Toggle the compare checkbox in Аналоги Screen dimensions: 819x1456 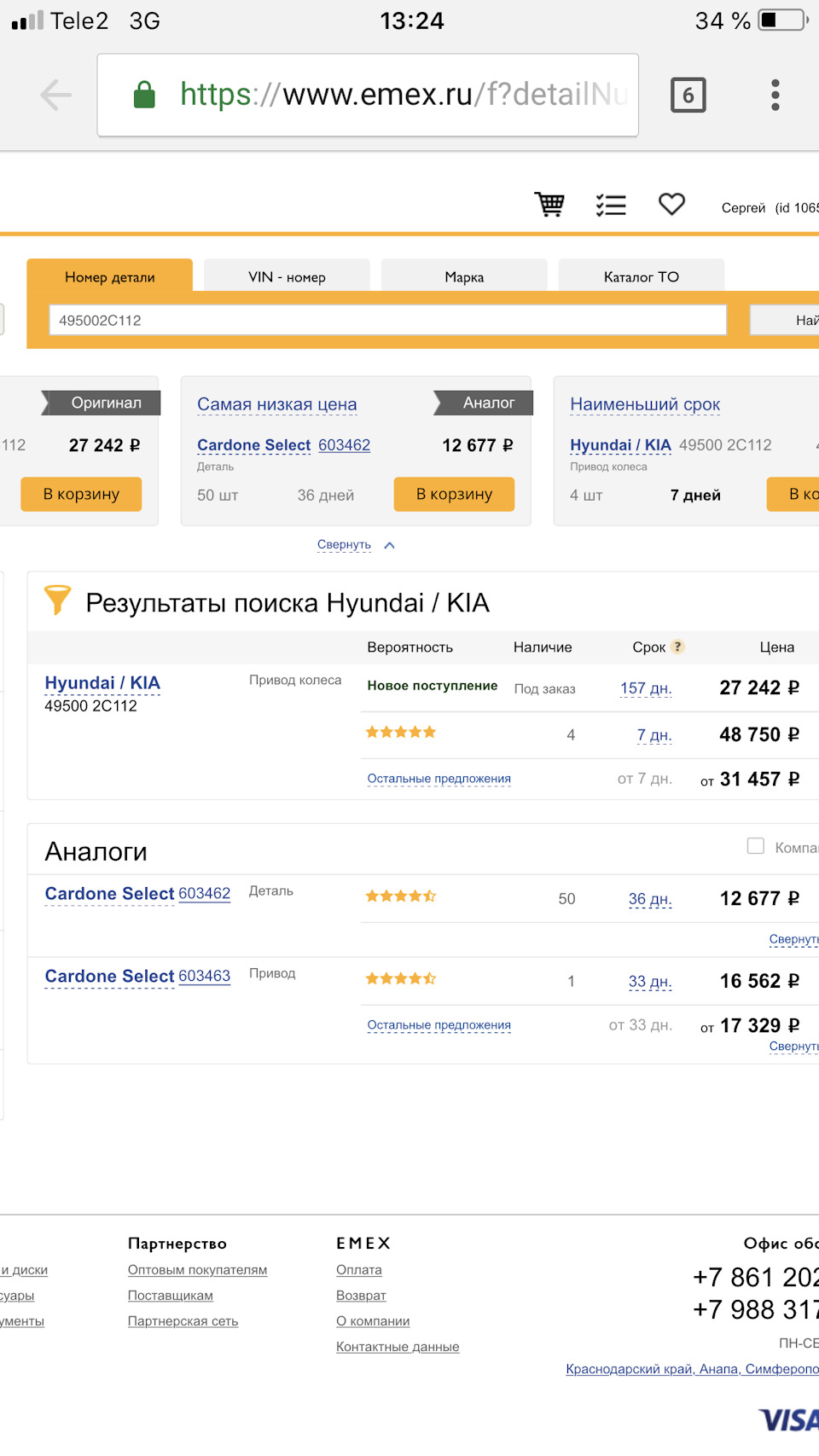pyautogui.click(x=756, y=846)
